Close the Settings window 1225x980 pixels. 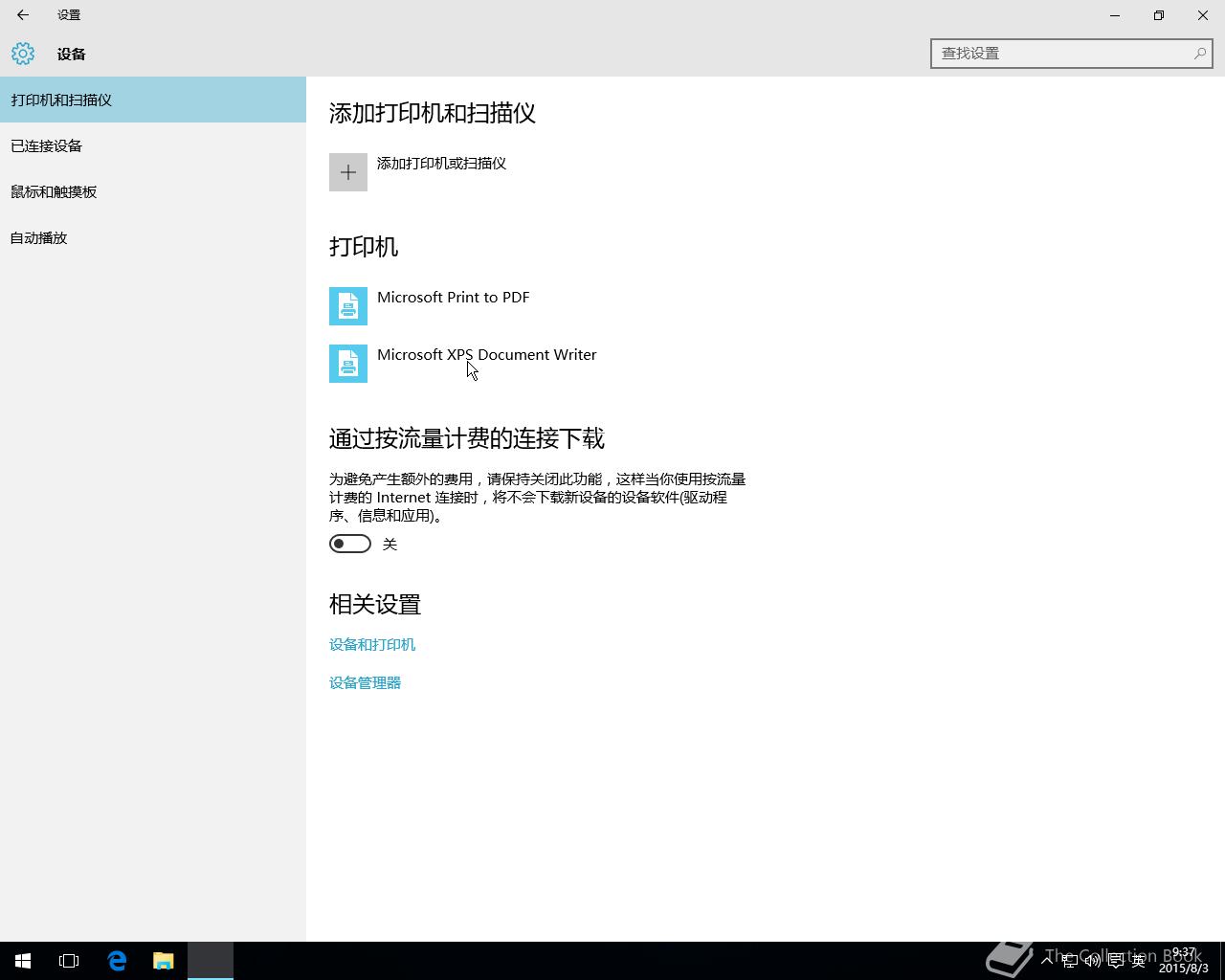pos(1203,15)
